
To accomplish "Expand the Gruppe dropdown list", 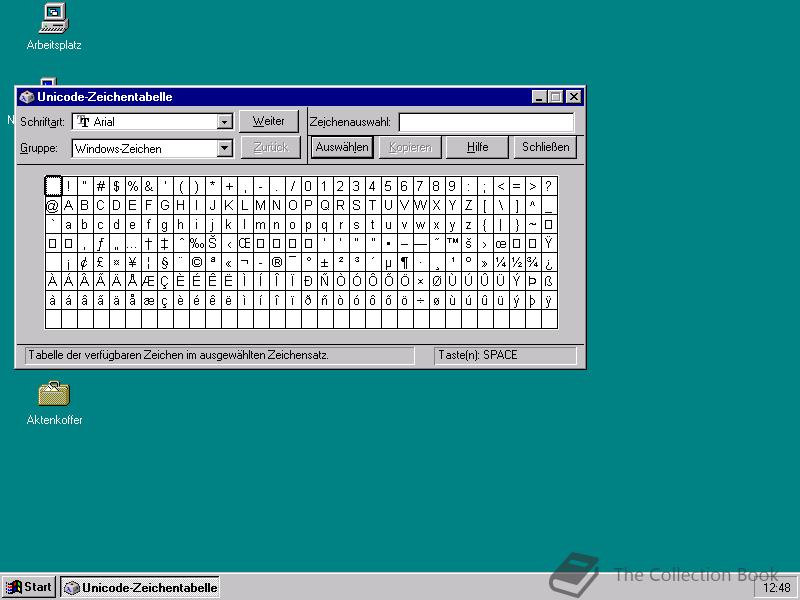I will tap(224, 148).
